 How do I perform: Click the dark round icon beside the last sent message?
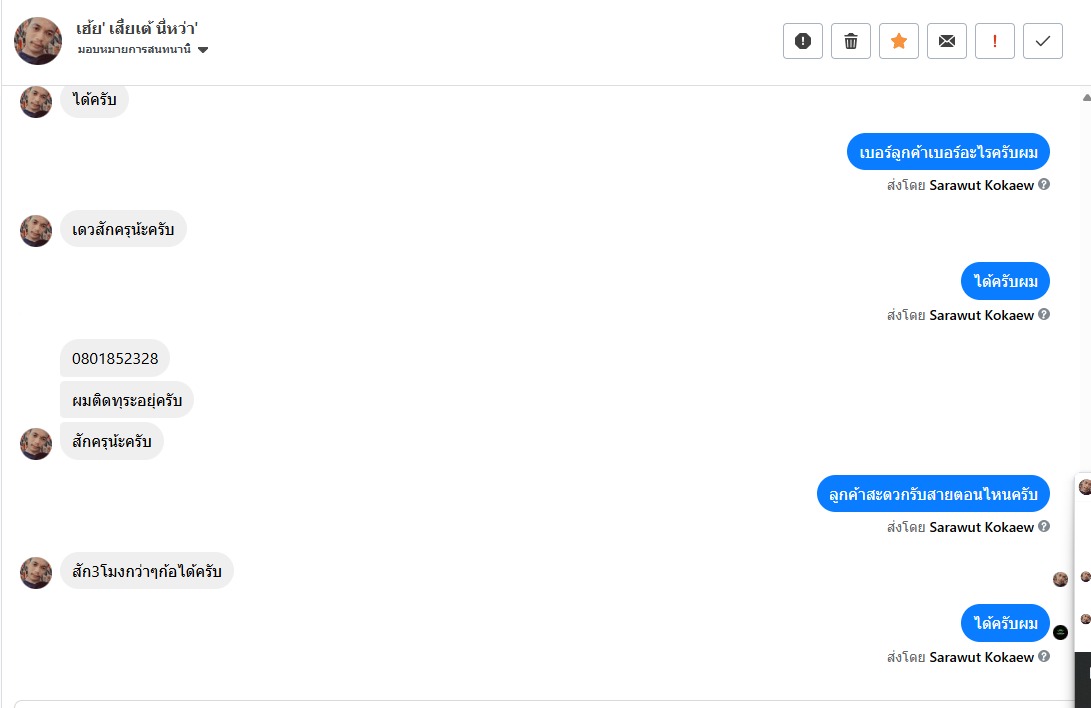[1061, 632]
